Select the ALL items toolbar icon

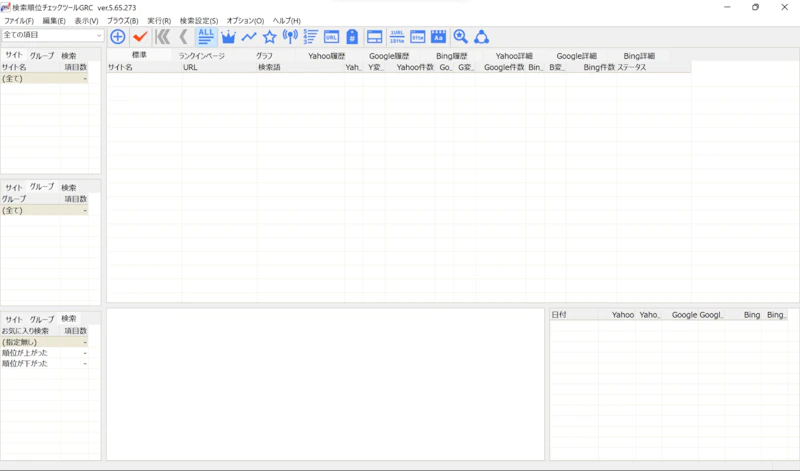[206, 37]
